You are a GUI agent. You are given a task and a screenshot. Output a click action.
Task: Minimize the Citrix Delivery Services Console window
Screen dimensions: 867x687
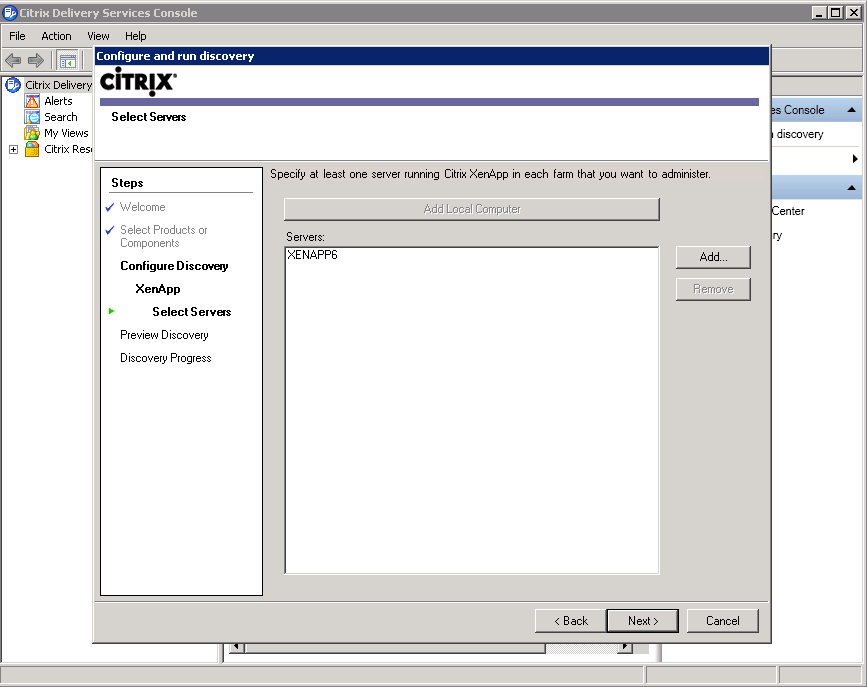click(x=820, y=13)
